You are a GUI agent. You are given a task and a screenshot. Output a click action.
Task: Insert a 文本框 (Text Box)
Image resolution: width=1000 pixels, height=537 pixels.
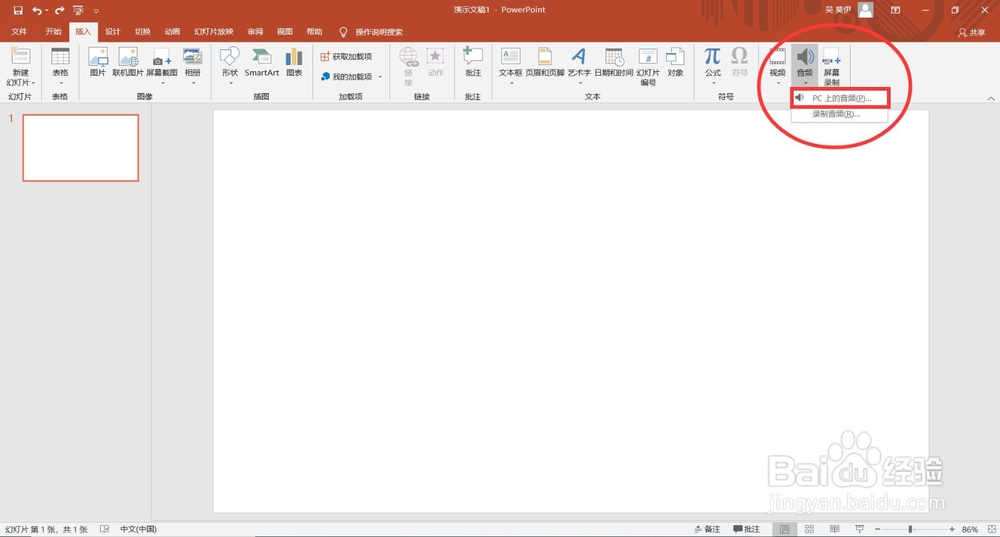[510, 66]
